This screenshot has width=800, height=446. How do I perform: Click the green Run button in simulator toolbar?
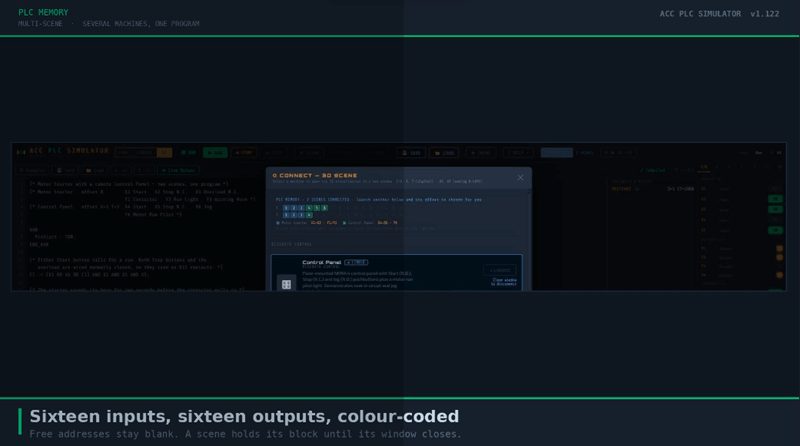(x=215, y=153)
